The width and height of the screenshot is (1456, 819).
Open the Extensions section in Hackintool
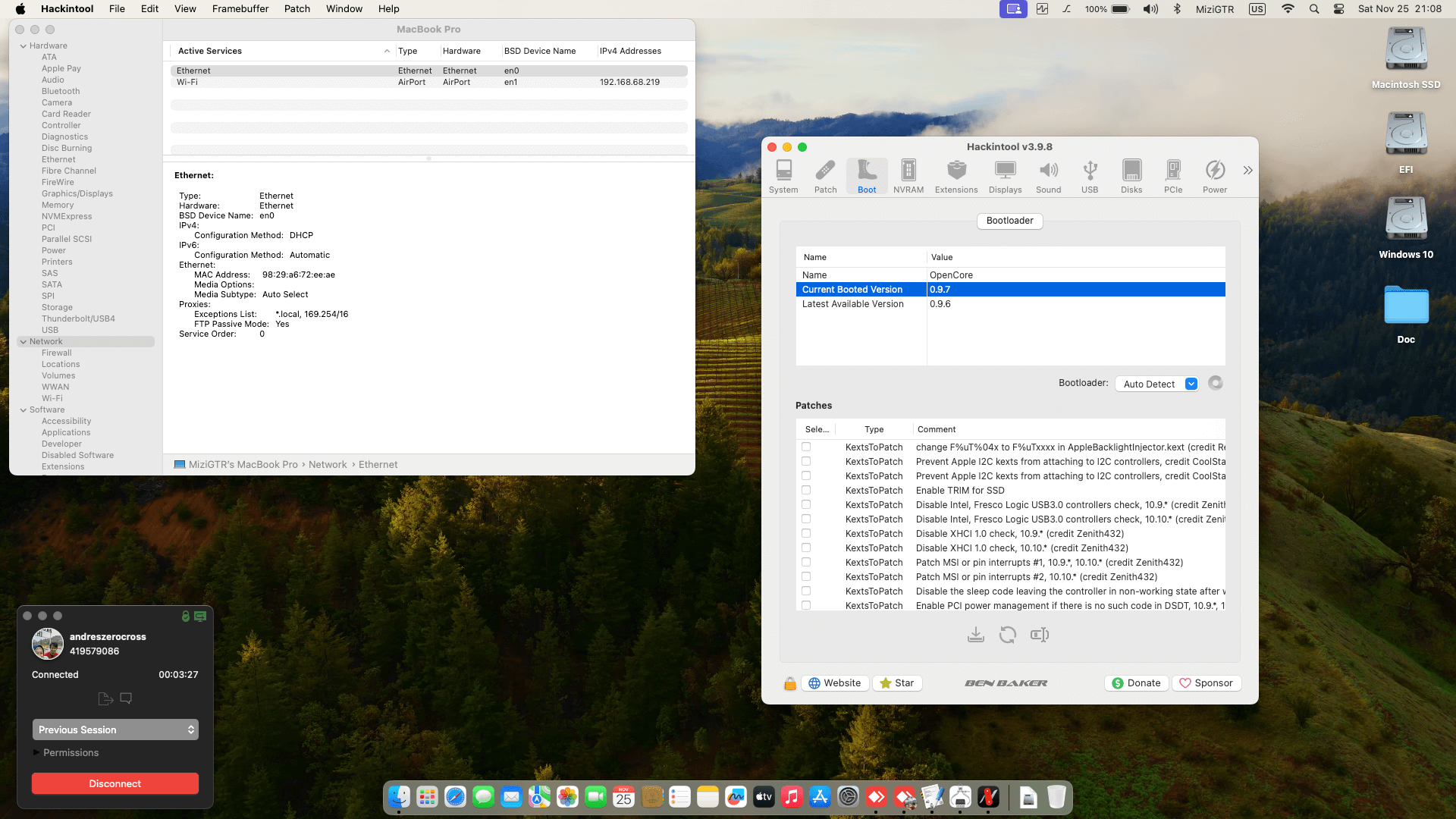click(x=956, y=177)
